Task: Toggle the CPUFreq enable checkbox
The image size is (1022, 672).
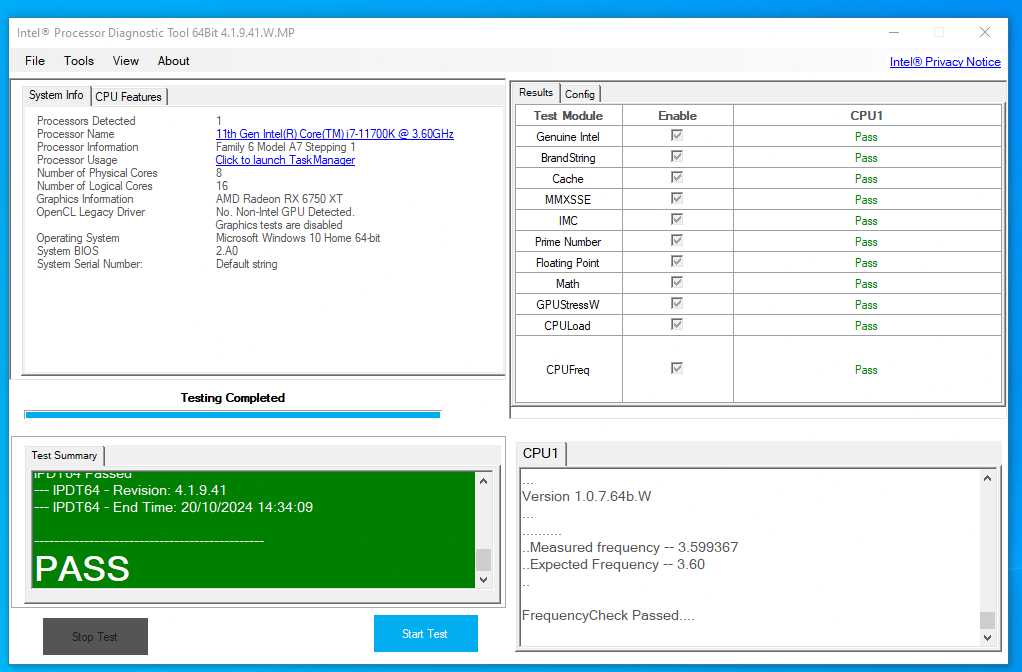Action: [677, 368]
